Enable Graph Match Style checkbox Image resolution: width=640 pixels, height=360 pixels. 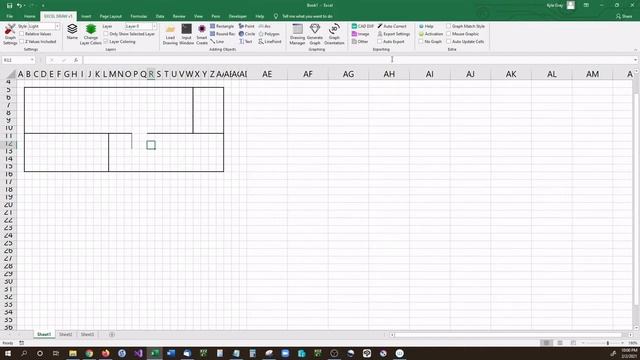(x=449, y=26)
